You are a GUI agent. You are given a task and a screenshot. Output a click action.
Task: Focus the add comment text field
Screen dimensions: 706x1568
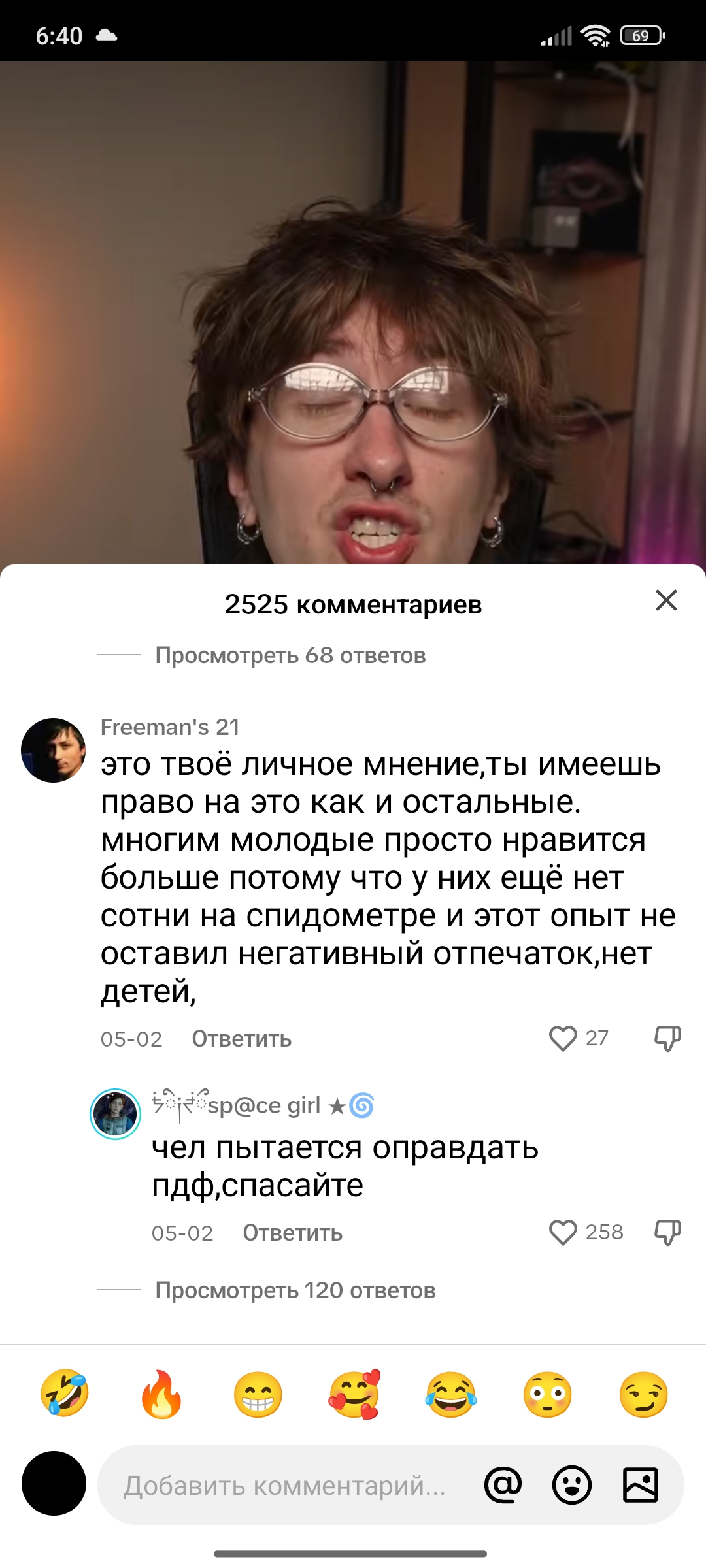tap(285, 1485)
